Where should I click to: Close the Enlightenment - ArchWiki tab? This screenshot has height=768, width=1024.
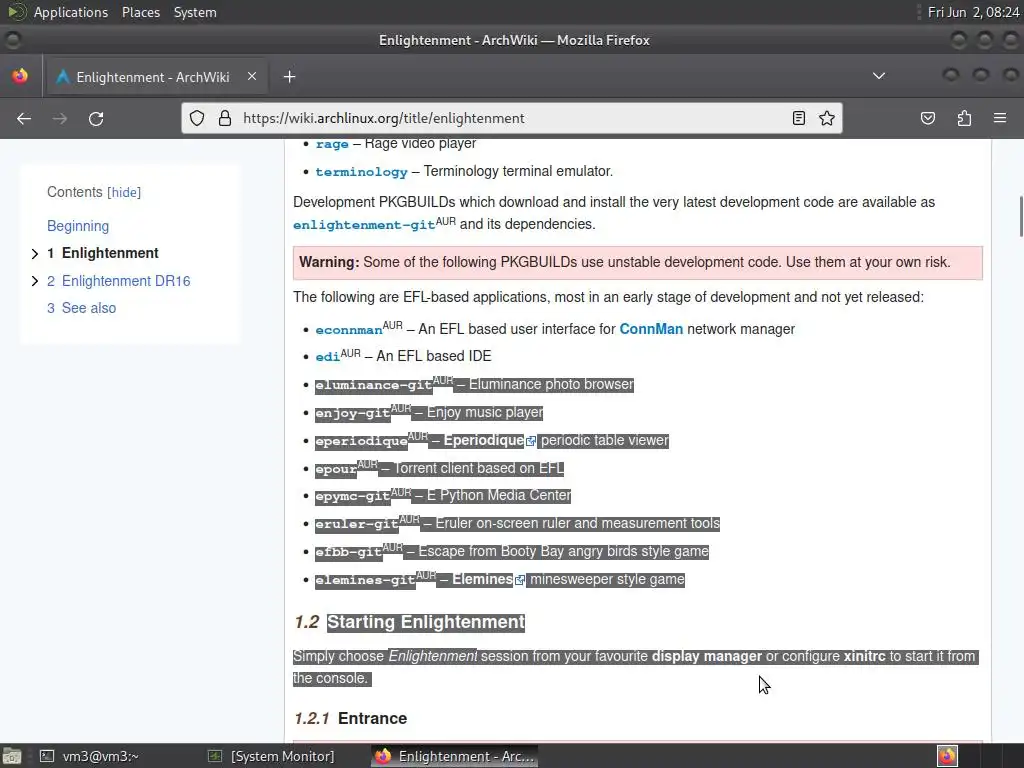coord(251,76)
